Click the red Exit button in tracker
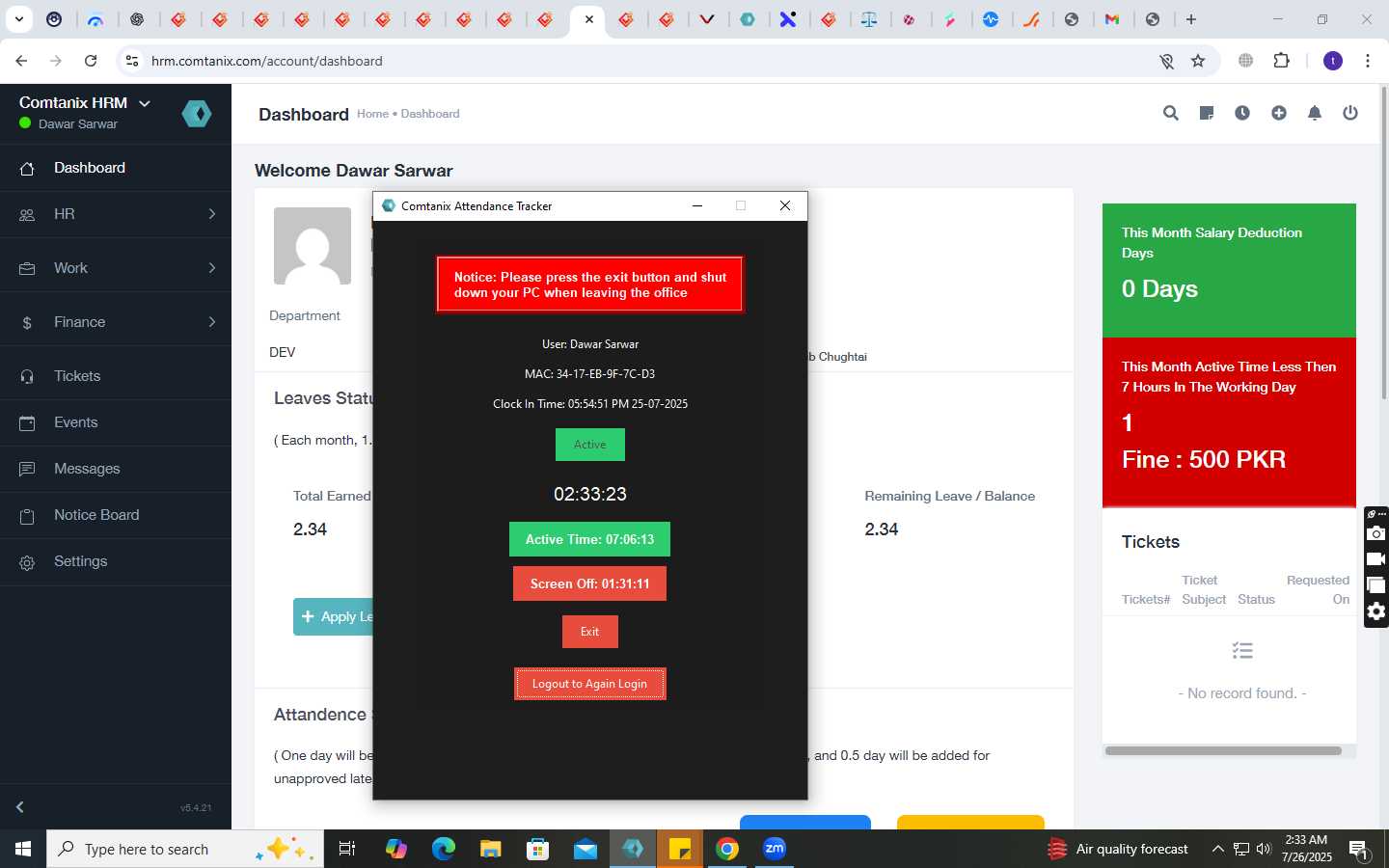Viewport: 1389px width, 868px height. click(x=589, y=632)
